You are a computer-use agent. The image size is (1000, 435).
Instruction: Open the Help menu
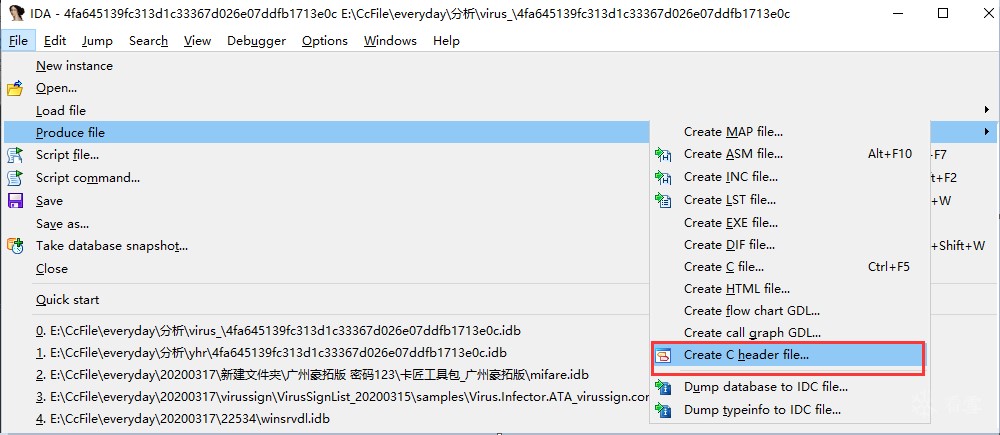coord(446,41)
